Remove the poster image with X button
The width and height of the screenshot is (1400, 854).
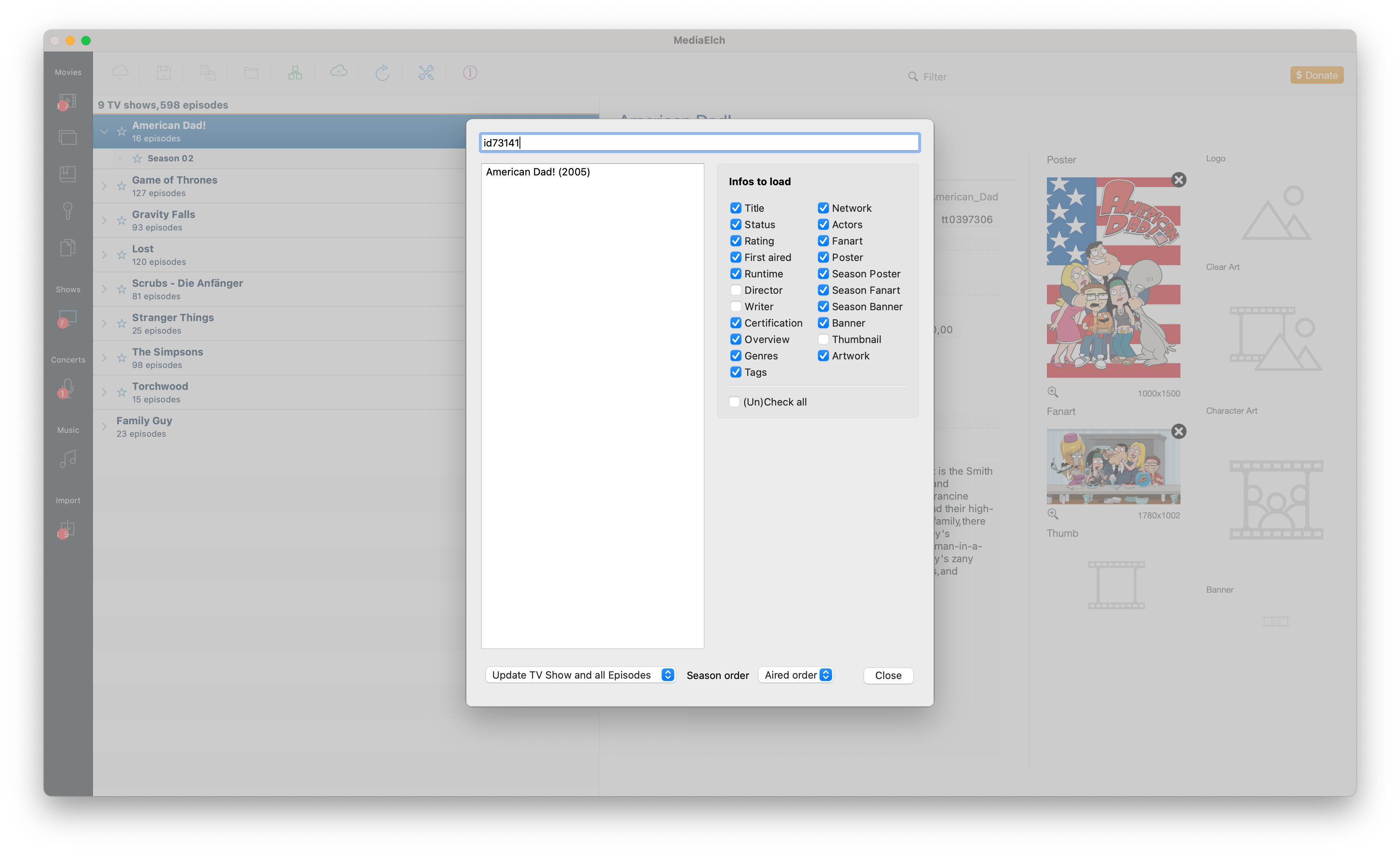(x=1179, y=180)
